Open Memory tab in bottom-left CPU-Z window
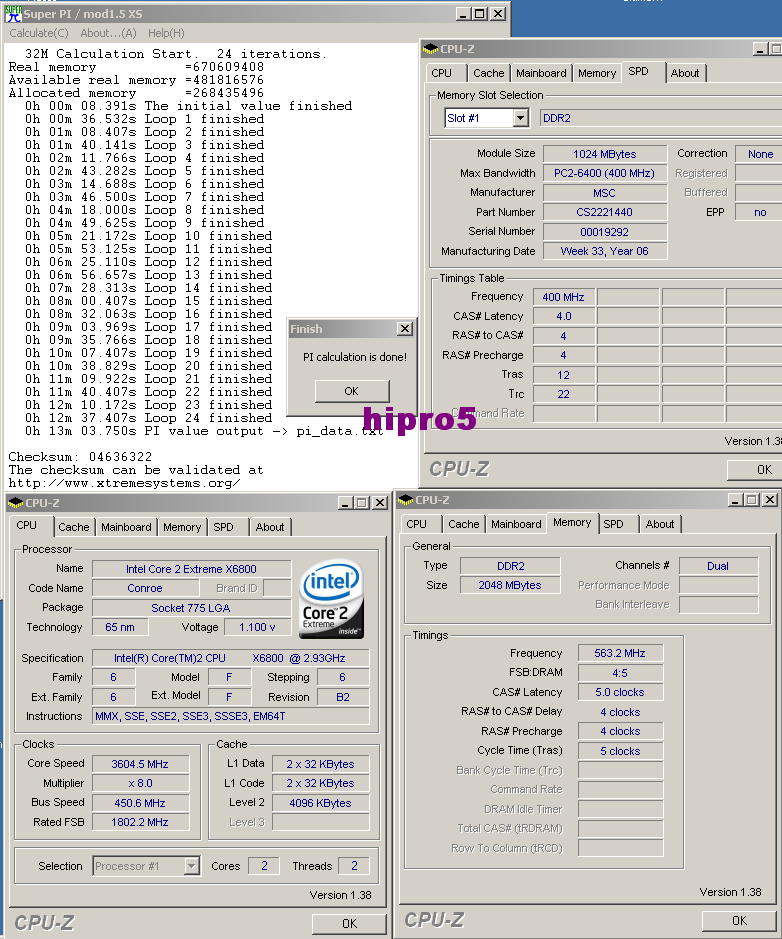 click(182, 527)
